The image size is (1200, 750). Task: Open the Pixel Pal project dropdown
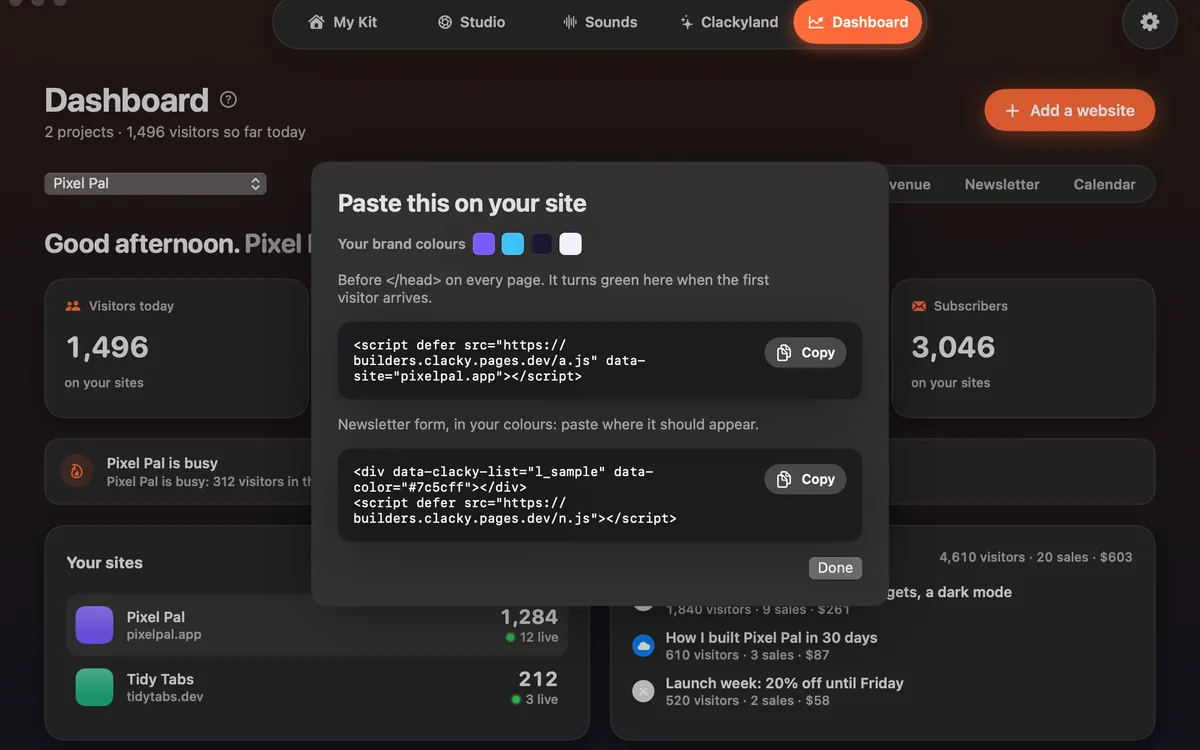(x=155, y=183)
